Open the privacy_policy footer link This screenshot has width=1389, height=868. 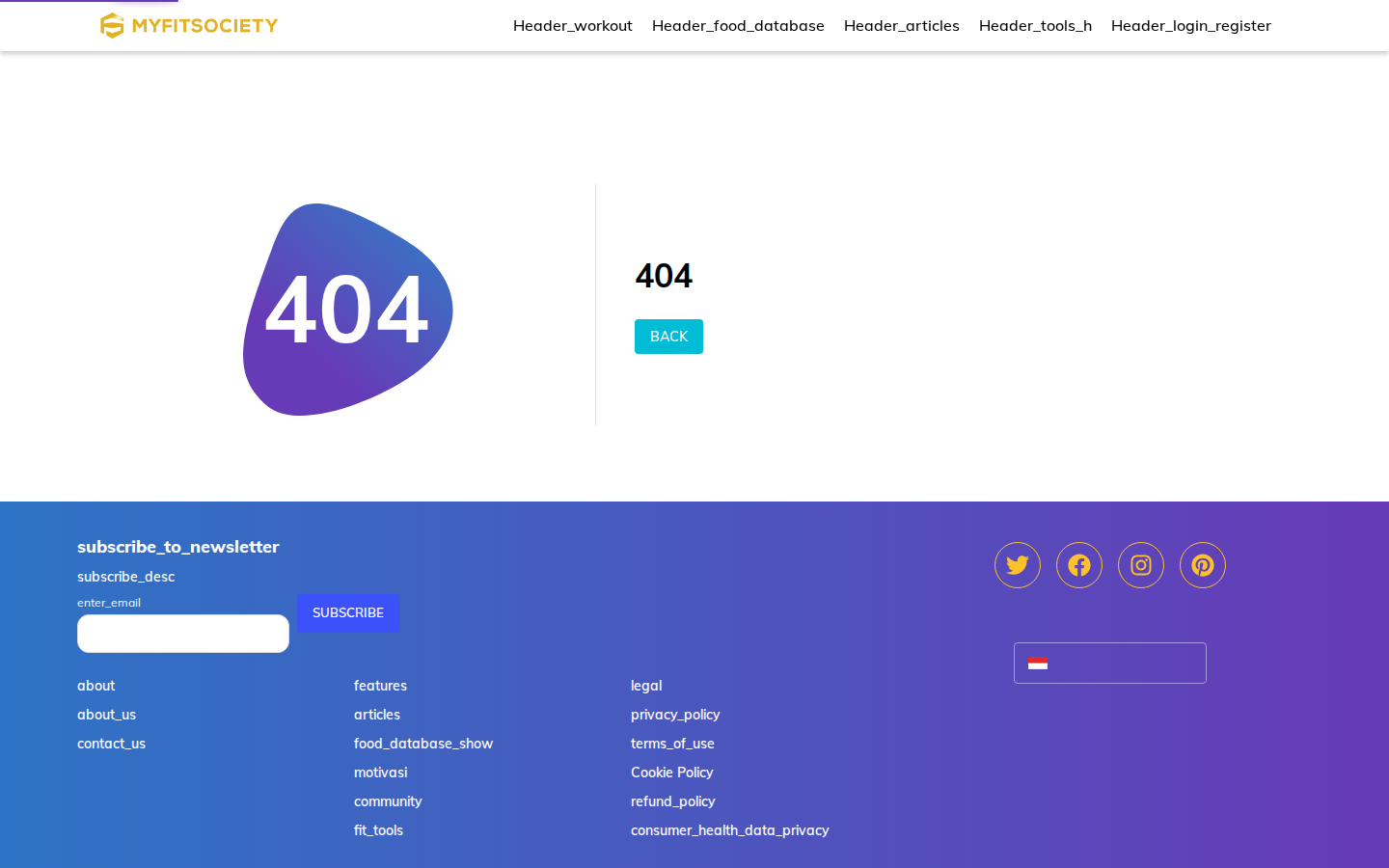click(x=675, y=715)
